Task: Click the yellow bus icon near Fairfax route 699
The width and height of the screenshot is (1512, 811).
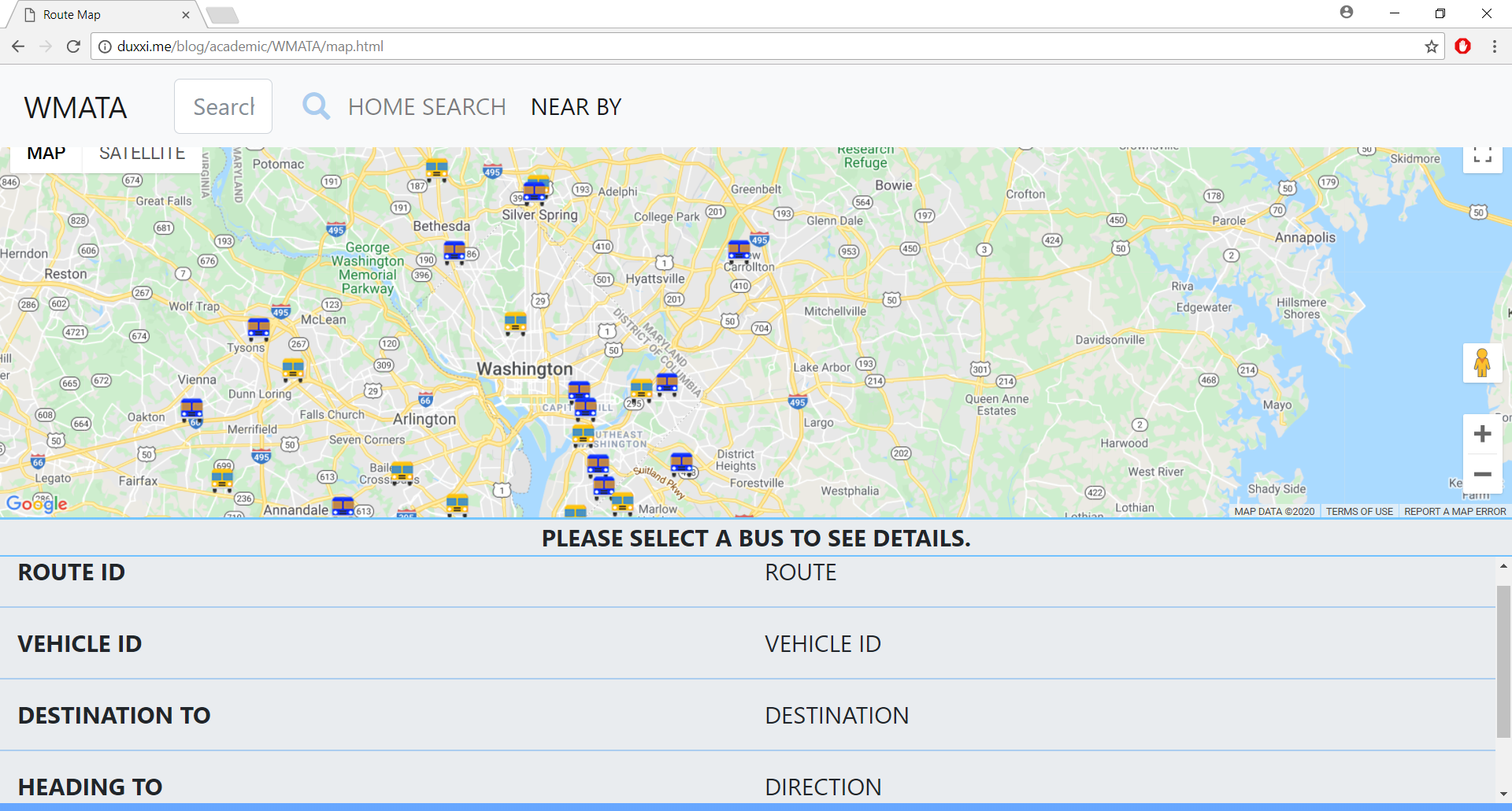Action: (x=222, y=480)
